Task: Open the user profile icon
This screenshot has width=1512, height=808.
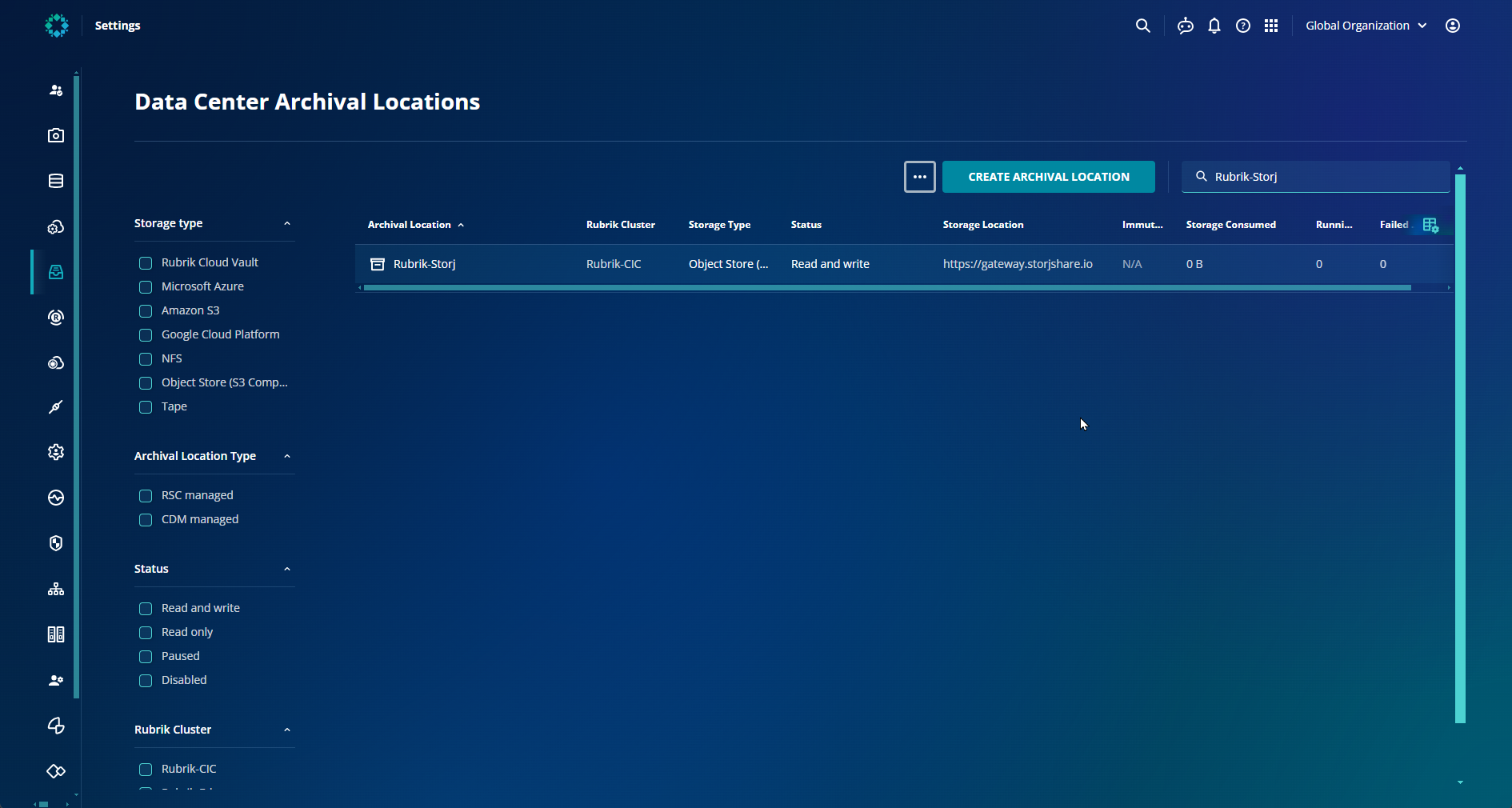Action: point(1453,26)
